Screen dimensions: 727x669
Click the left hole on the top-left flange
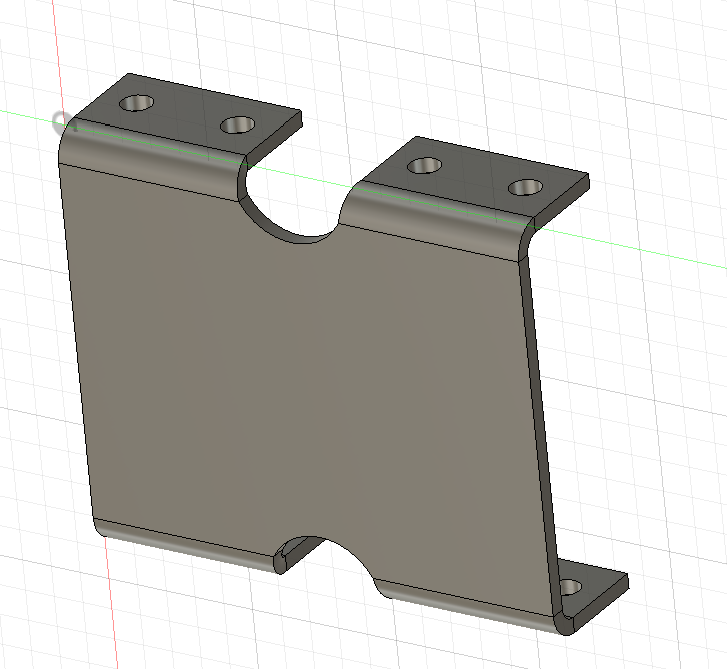click(x=136, y=103)
